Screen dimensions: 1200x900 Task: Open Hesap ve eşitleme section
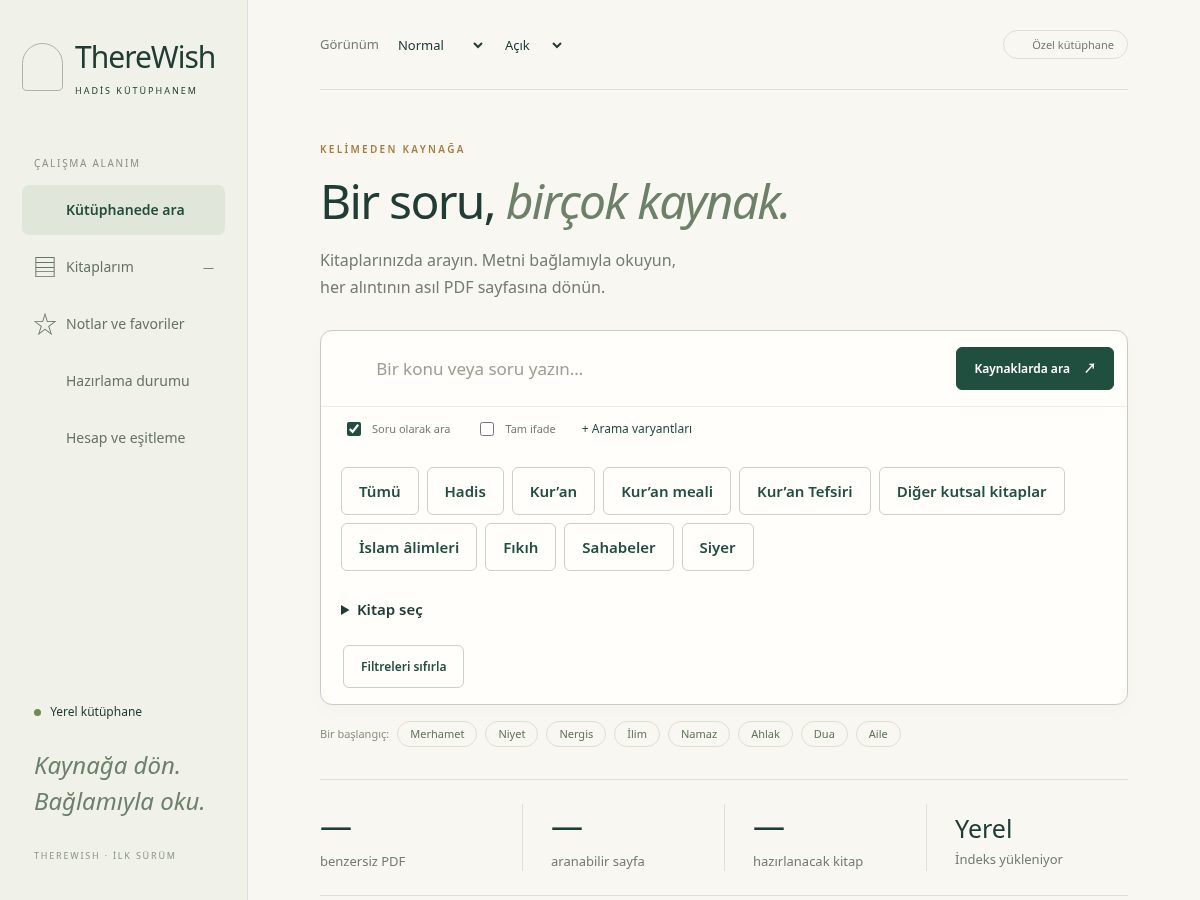coord(123,438)
